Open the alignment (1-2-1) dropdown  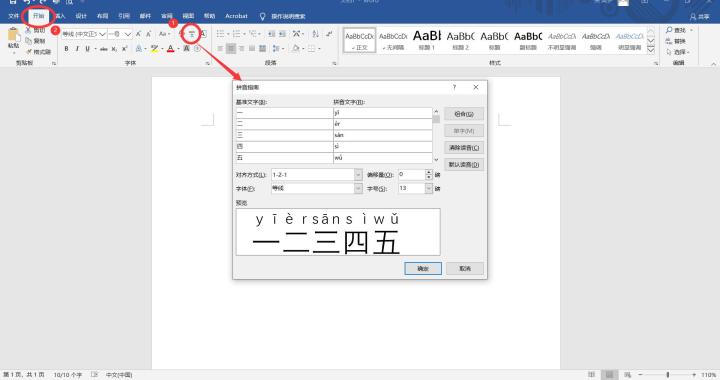tap(358, 175)
